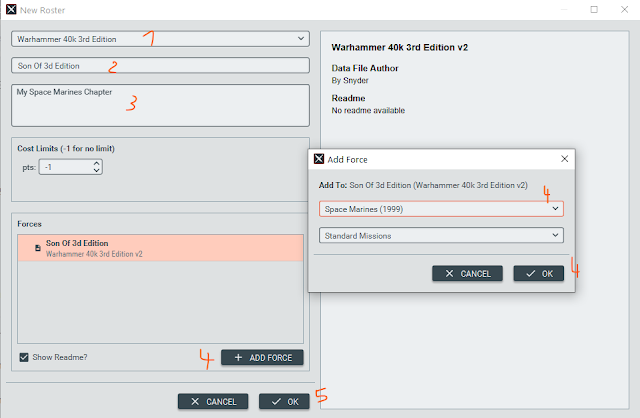Toggle the 'Show Readme?' checkbox
The width and height of the screenshot is (640, 418).
(x=24, y=358)
